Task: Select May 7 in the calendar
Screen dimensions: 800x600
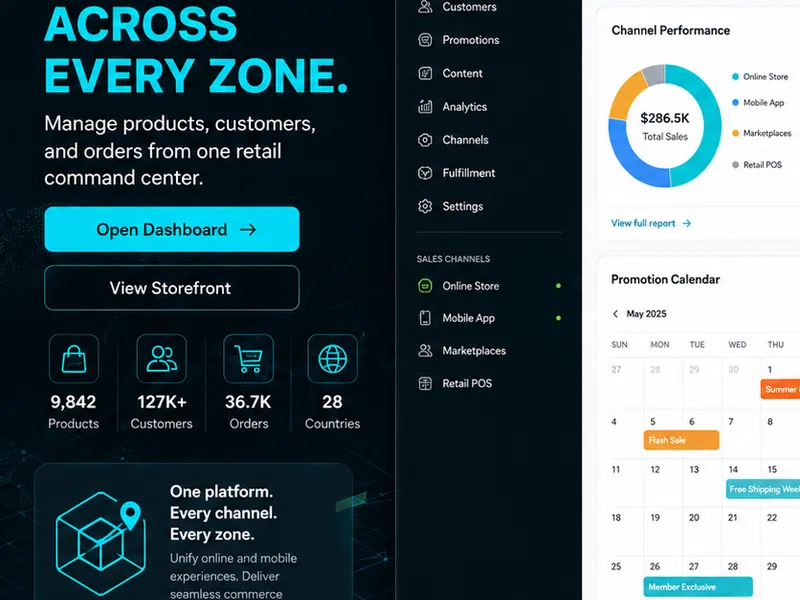Action: tap(731, 421)
